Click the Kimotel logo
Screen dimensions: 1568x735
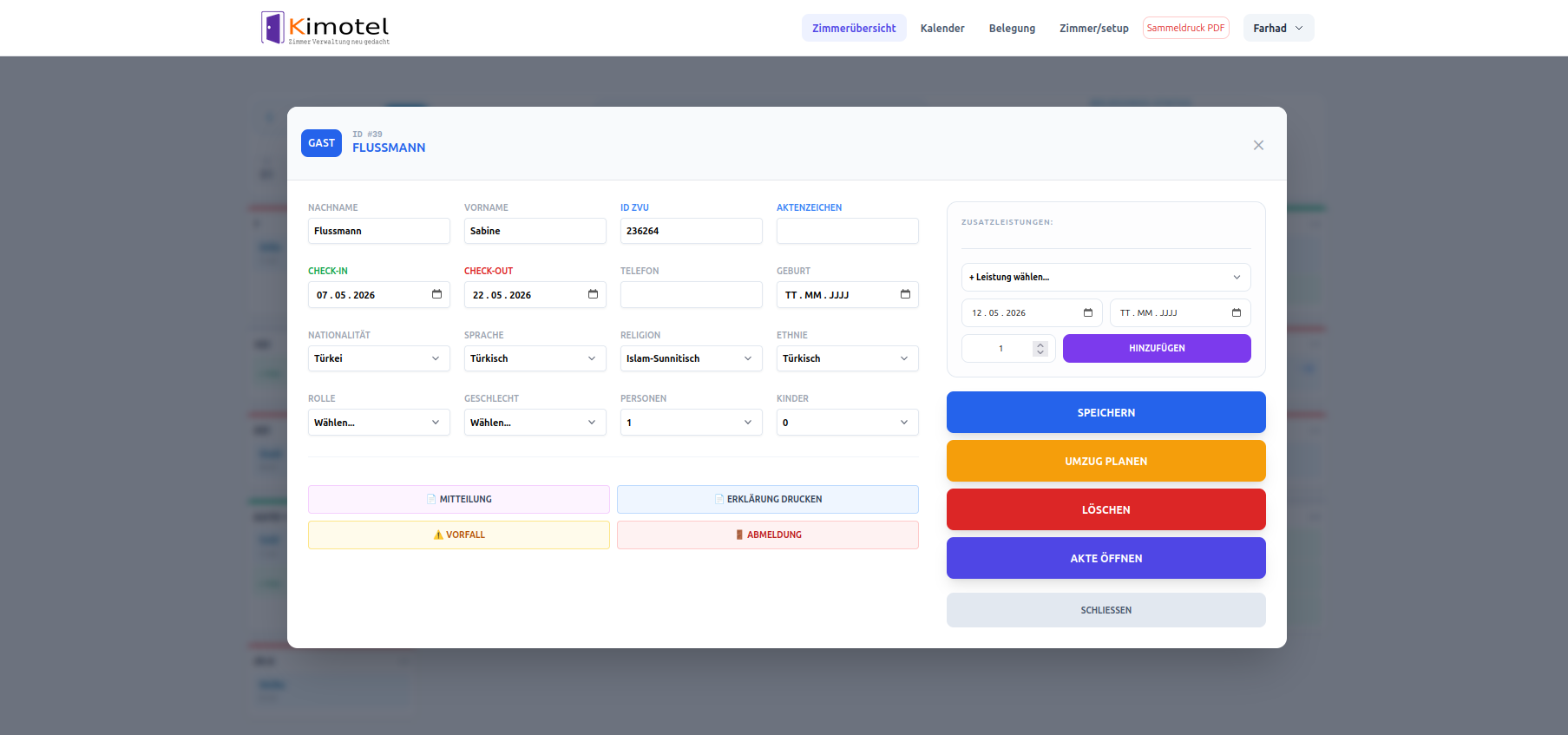(x=325, y=28)
